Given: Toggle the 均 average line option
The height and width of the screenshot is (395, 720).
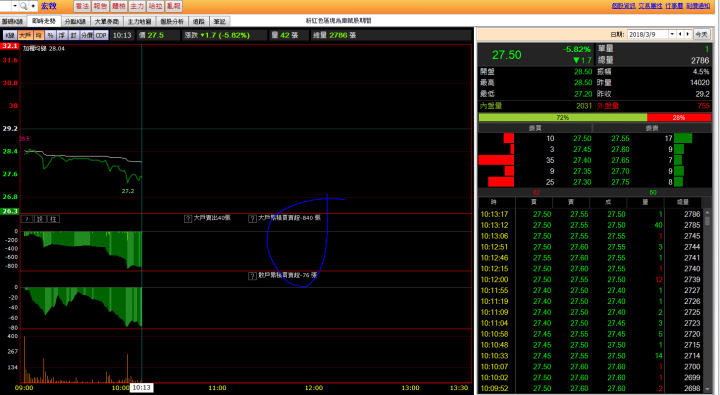Looking at the screenshot, I should click(x=39, y=35).
